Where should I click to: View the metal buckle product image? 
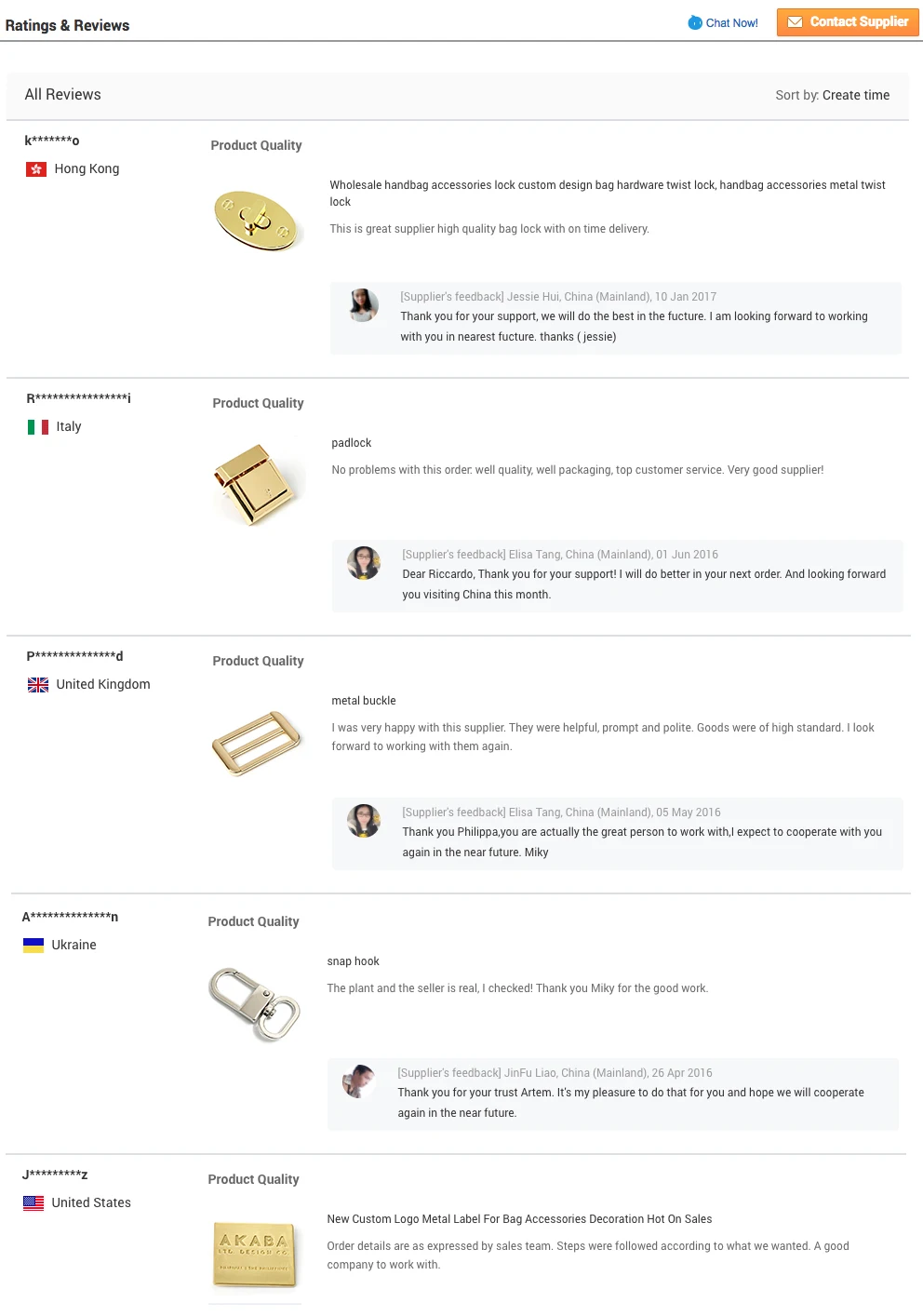tap(258, 742)
